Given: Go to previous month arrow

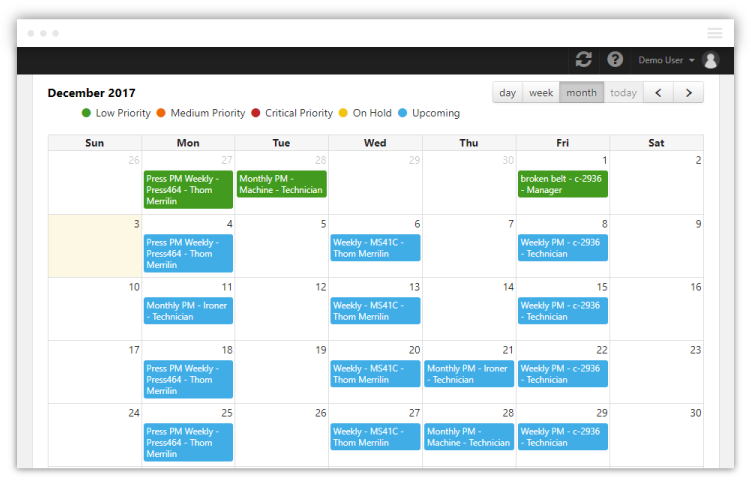Looking at the screenshot, I should 659,93.
